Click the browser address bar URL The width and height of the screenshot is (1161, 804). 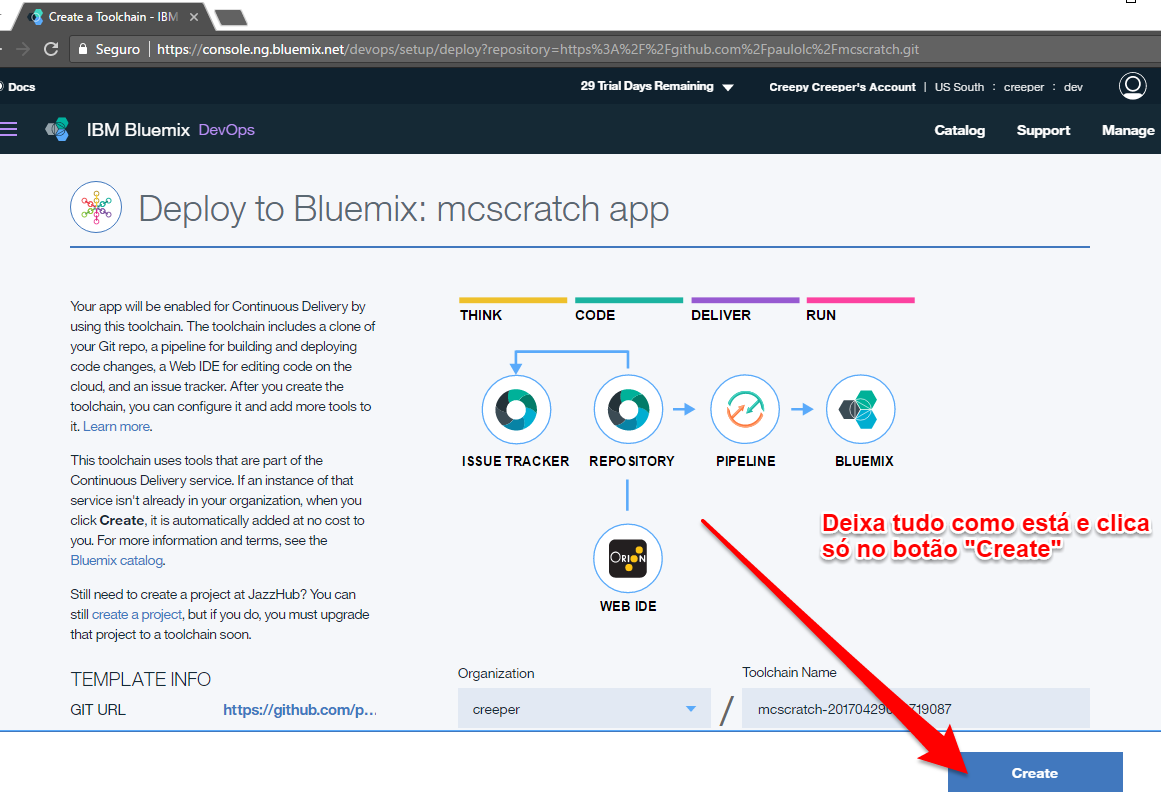click(538, 49)
